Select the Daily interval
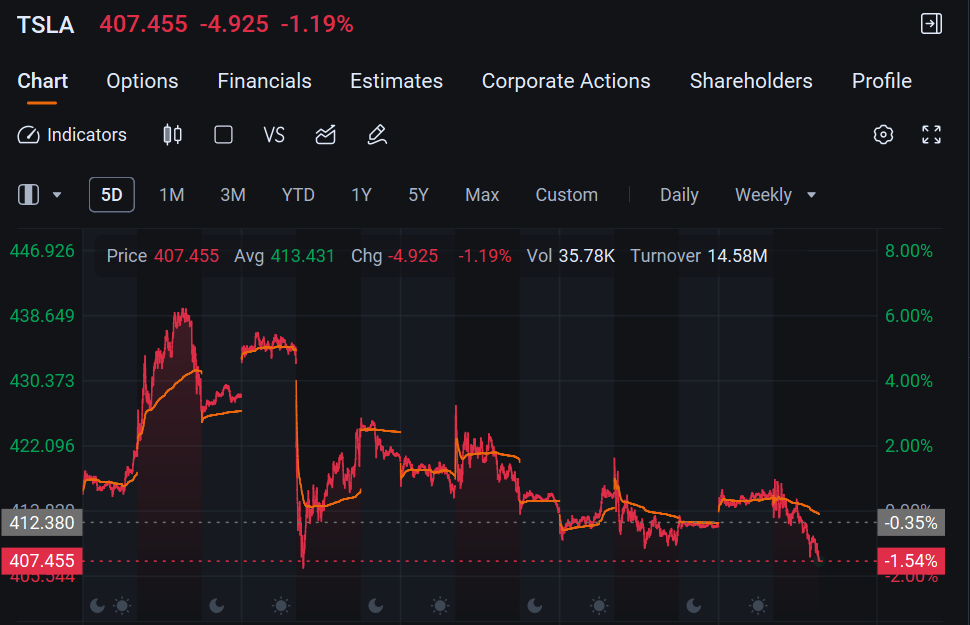The height and width of the screenshot is (625, 970). (x=679, y=195)
